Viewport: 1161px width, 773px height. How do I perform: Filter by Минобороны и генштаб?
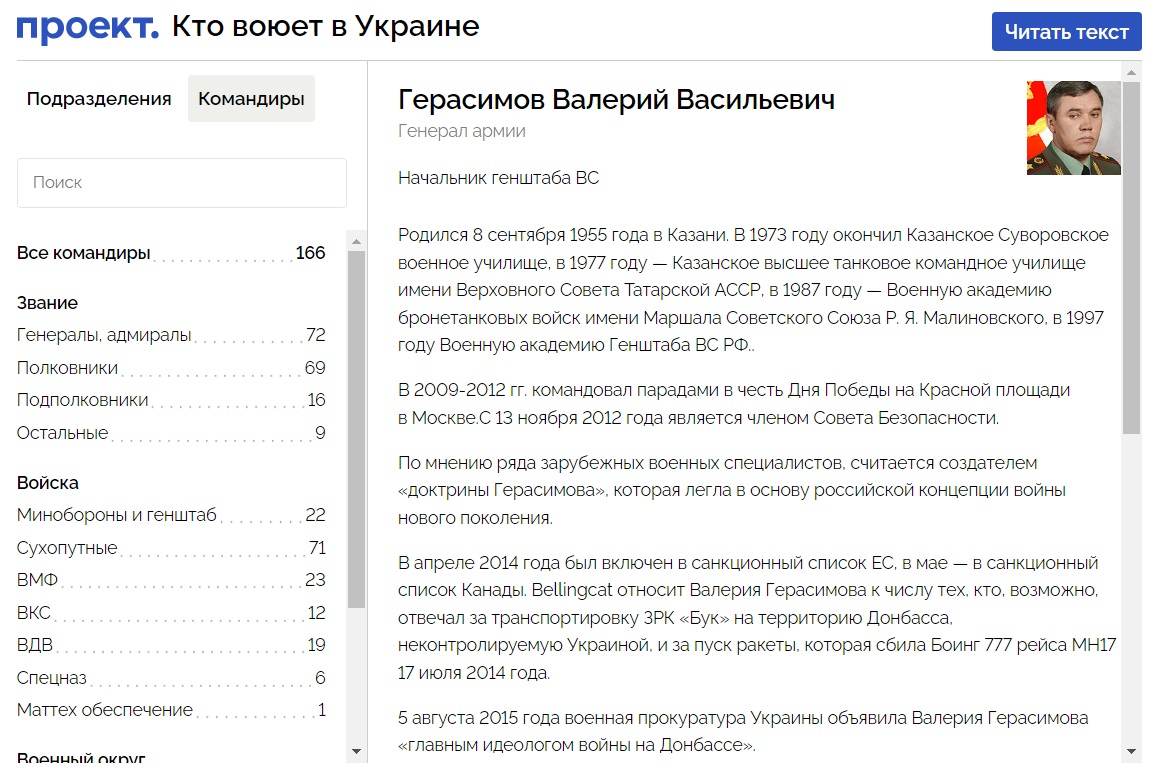tap(106, 515)
